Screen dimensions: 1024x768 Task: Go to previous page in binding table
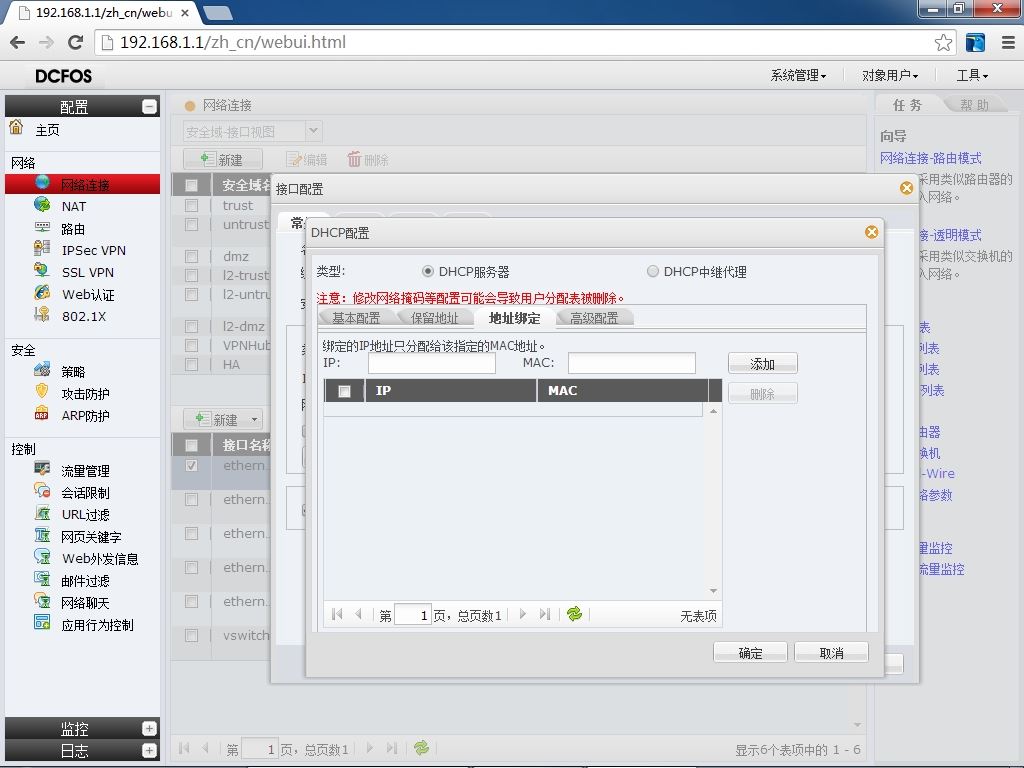[358, 614]
